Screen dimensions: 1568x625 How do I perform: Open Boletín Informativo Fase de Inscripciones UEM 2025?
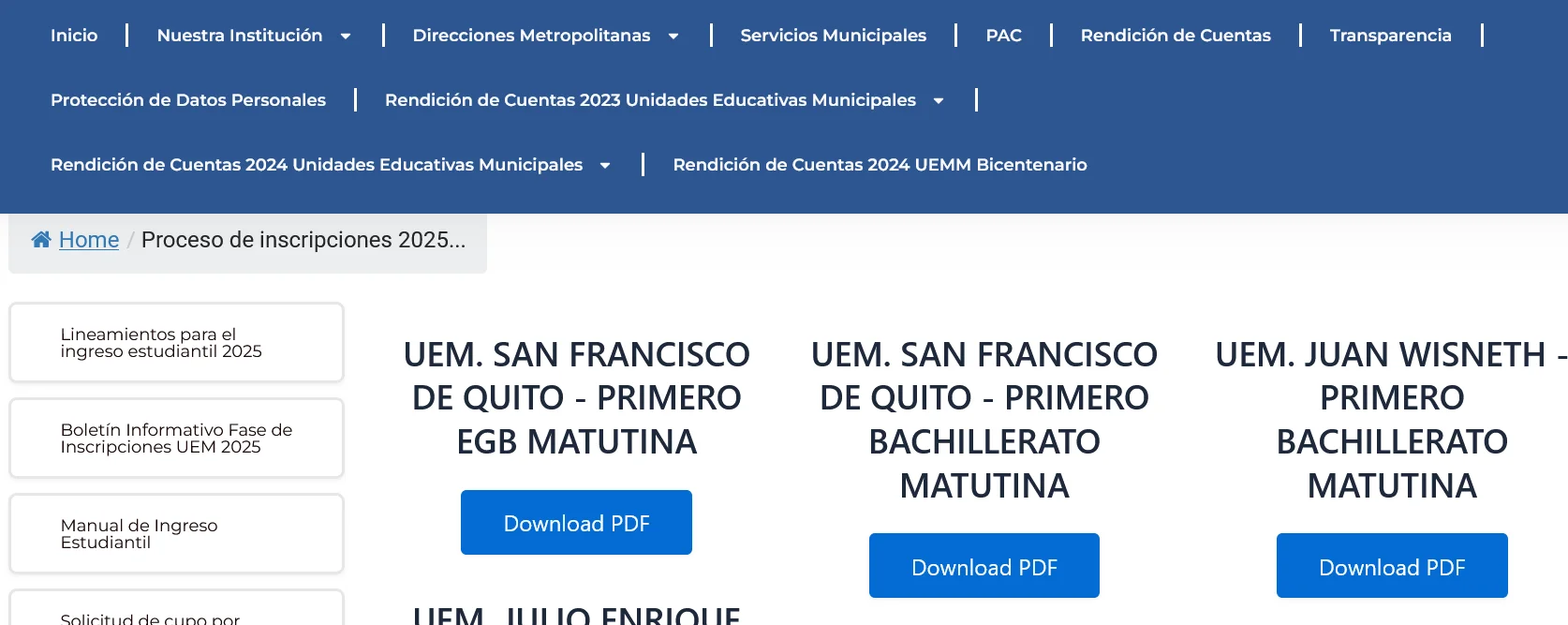(x=176, y=439)
